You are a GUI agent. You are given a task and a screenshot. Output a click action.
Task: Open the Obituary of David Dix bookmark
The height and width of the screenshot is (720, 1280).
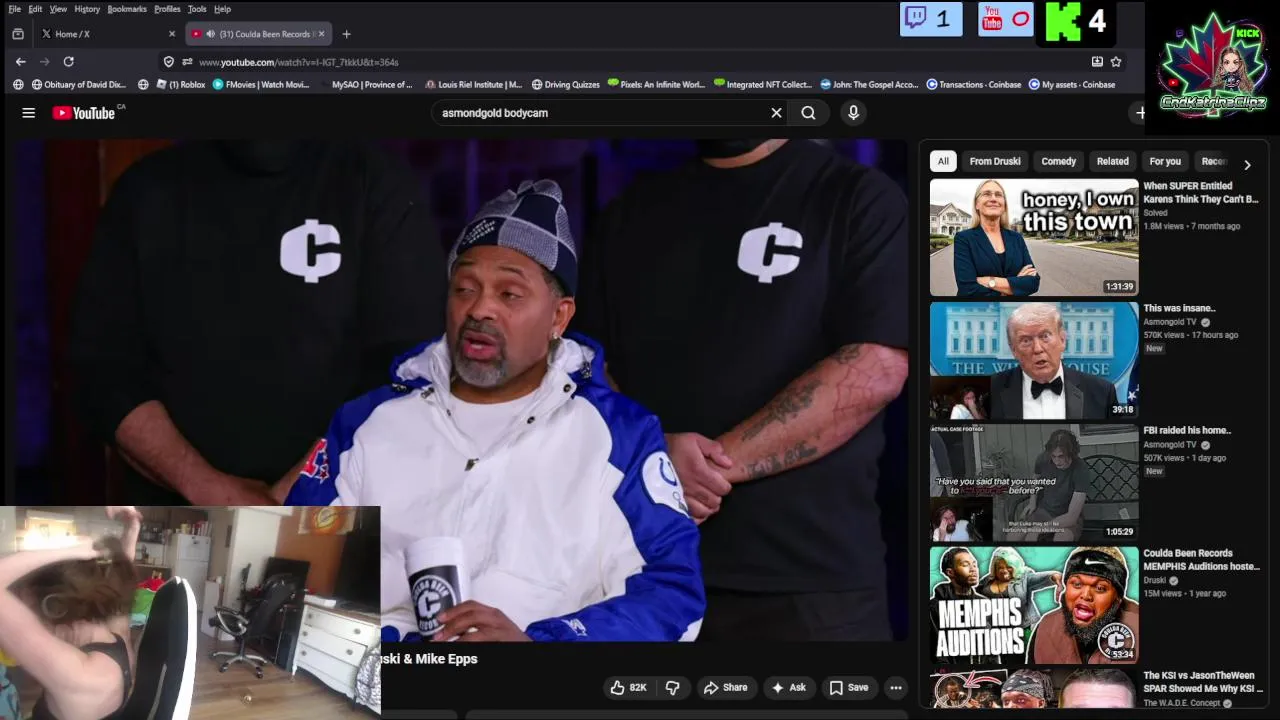click(x=79, y=85)
